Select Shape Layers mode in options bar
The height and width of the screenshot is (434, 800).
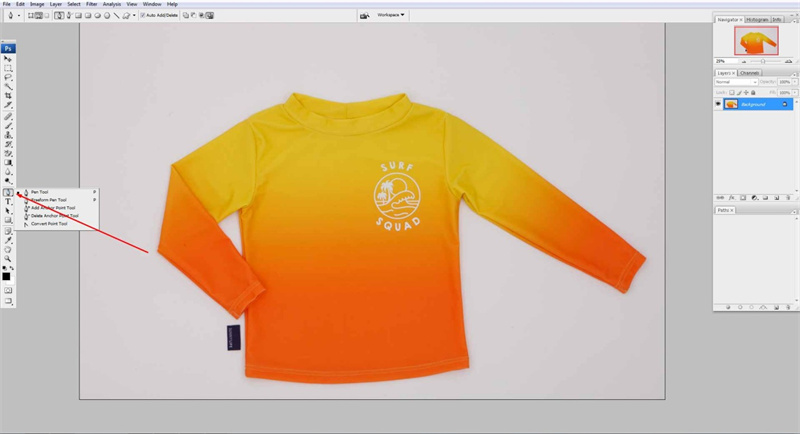click(31, 15)
